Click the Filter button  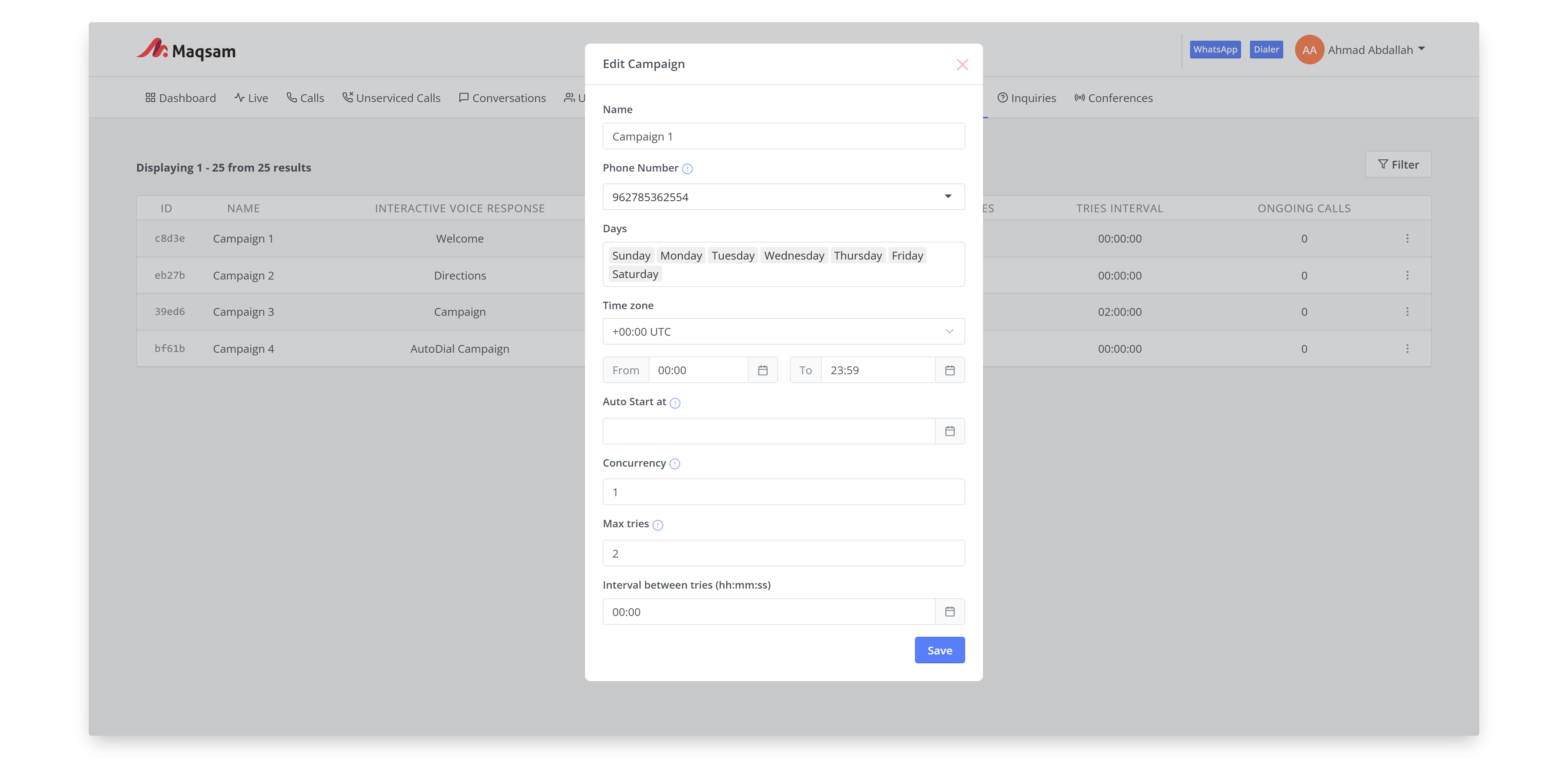coord(1398,165)
